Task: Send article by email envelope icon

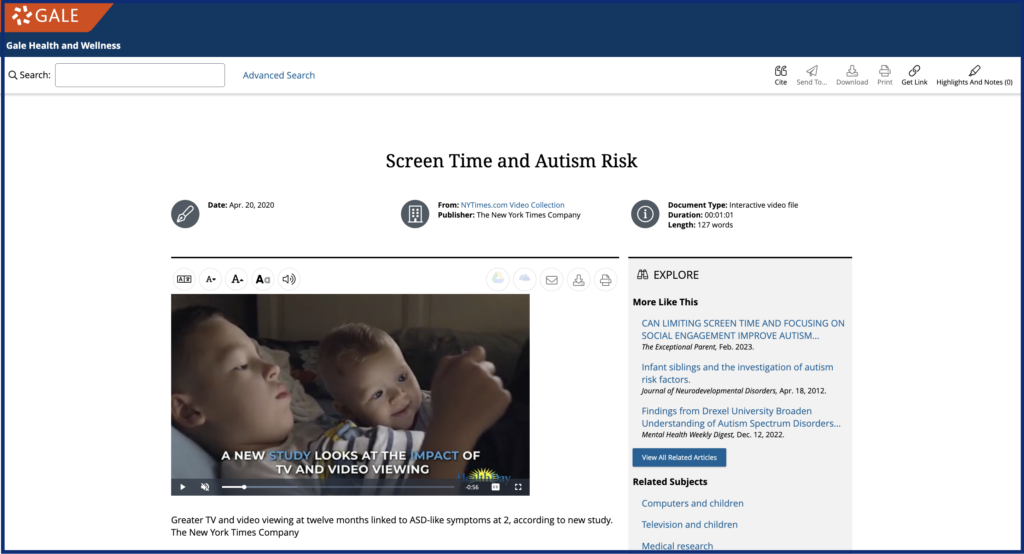Action: (x=551, y=280)
